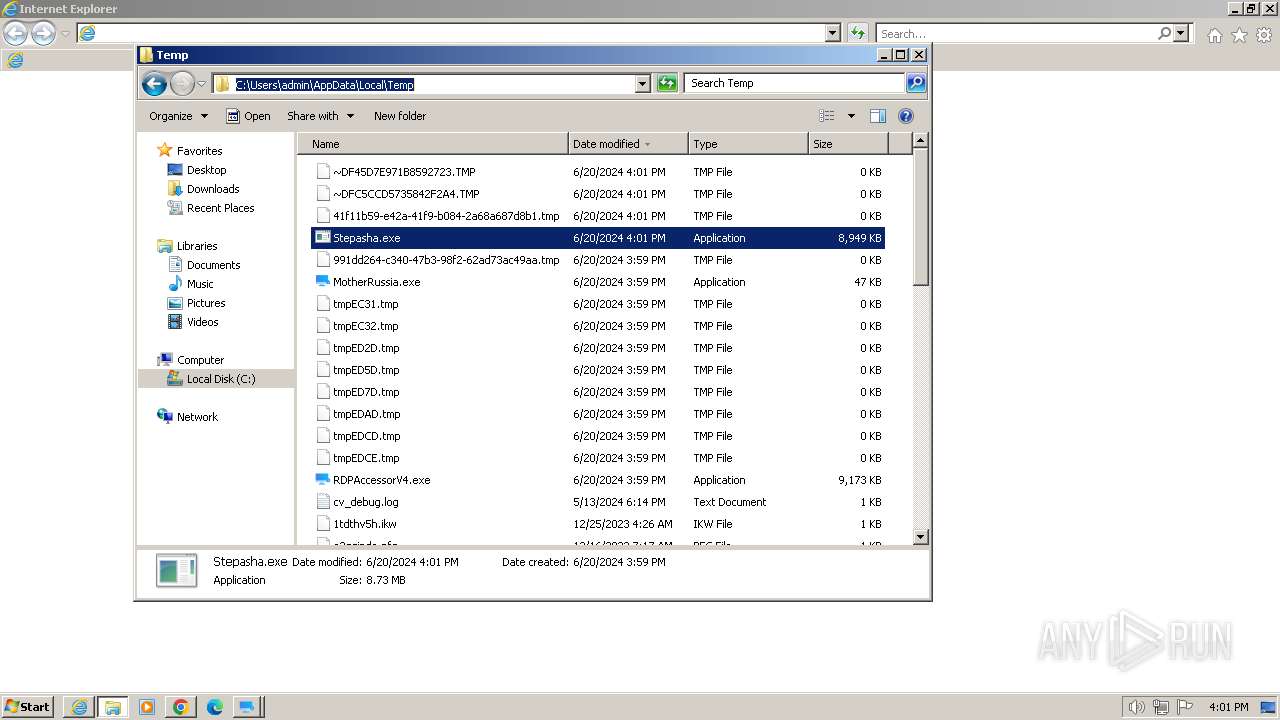Open Internet Explorer Favorites star icon

(x=1239, y=35)
